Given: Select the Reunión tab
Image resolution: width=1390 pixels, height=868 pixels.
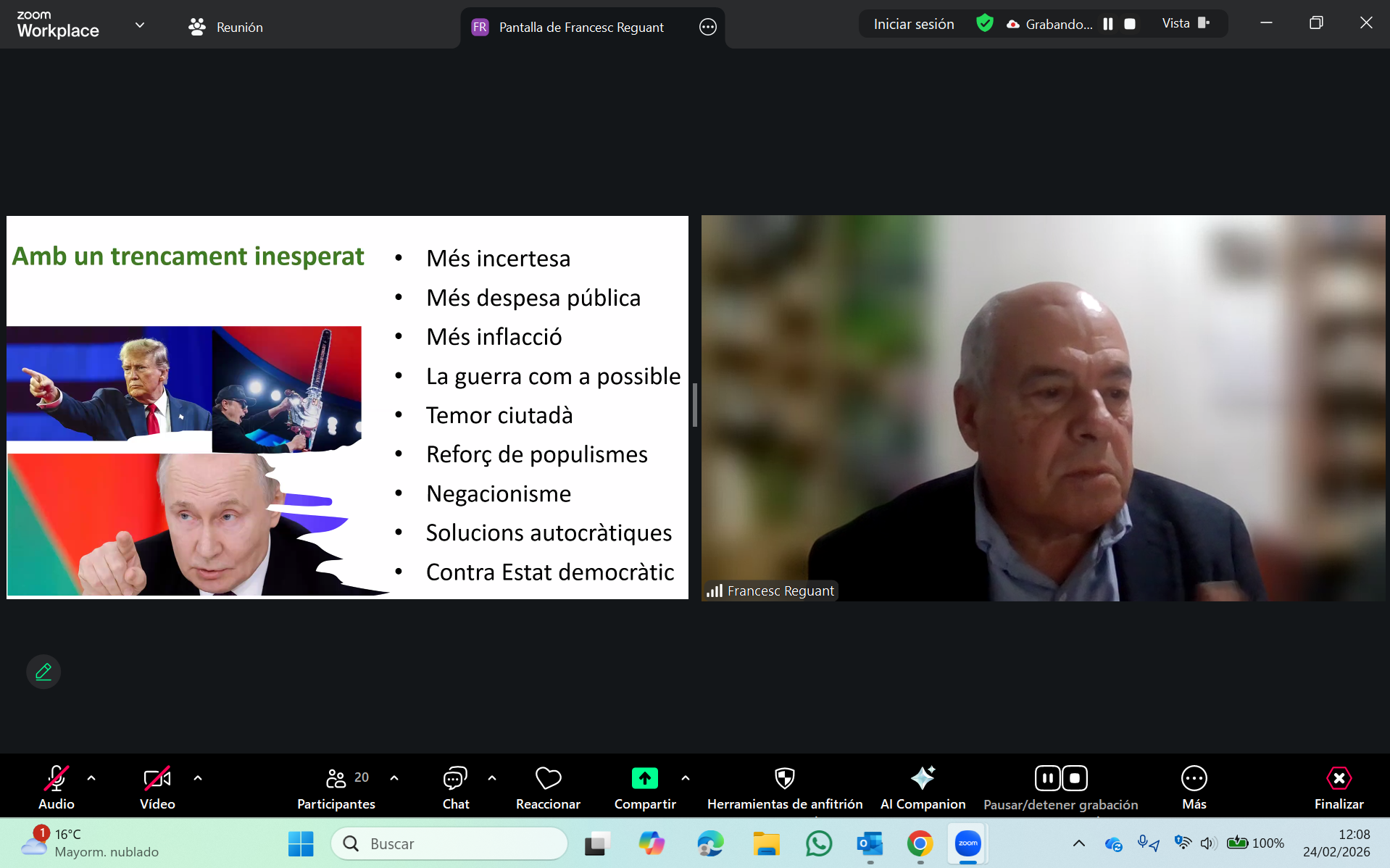Looking at the screenshot, I should 226,28.
